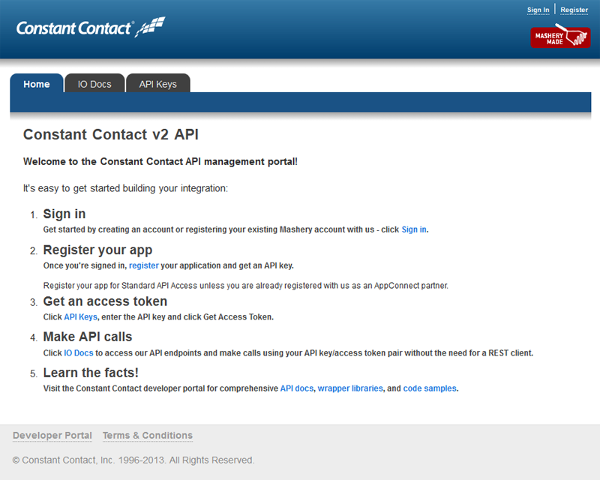Click the Learn the facts! heading
This screenshot has width=600, height=480.
coord(91,372)
